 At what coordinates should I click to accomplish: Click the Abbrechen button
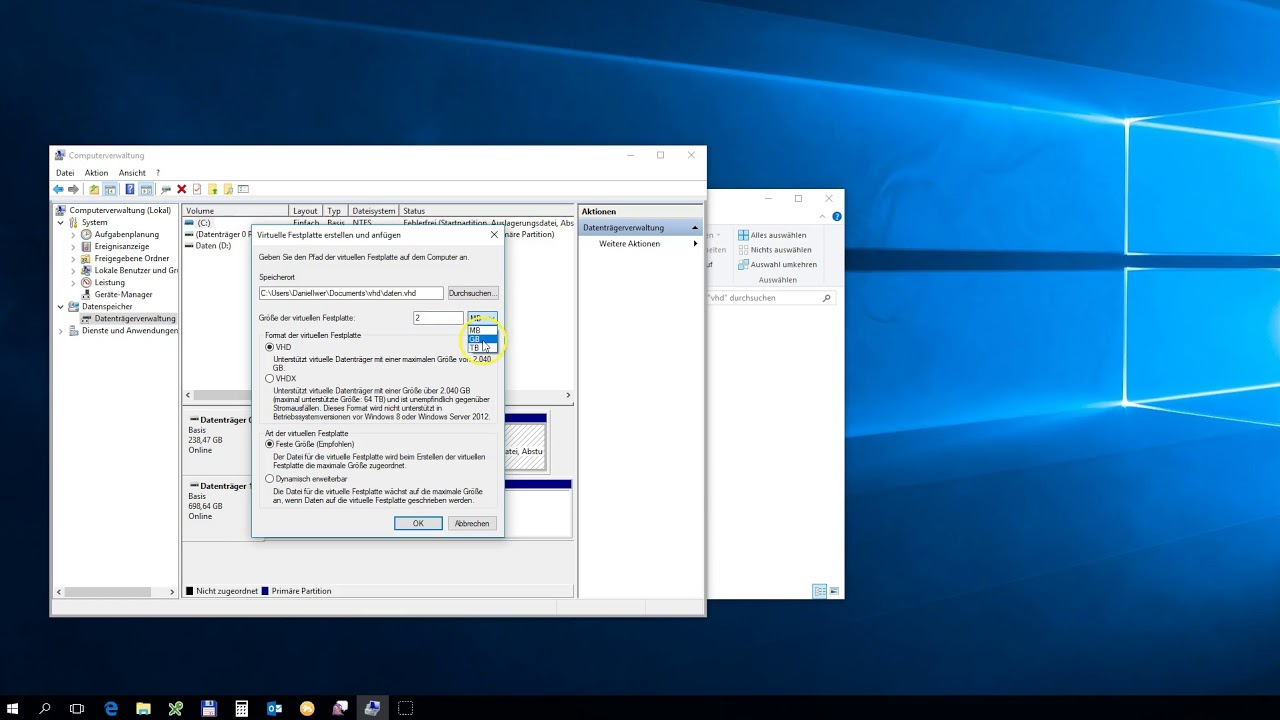point(472,523)
